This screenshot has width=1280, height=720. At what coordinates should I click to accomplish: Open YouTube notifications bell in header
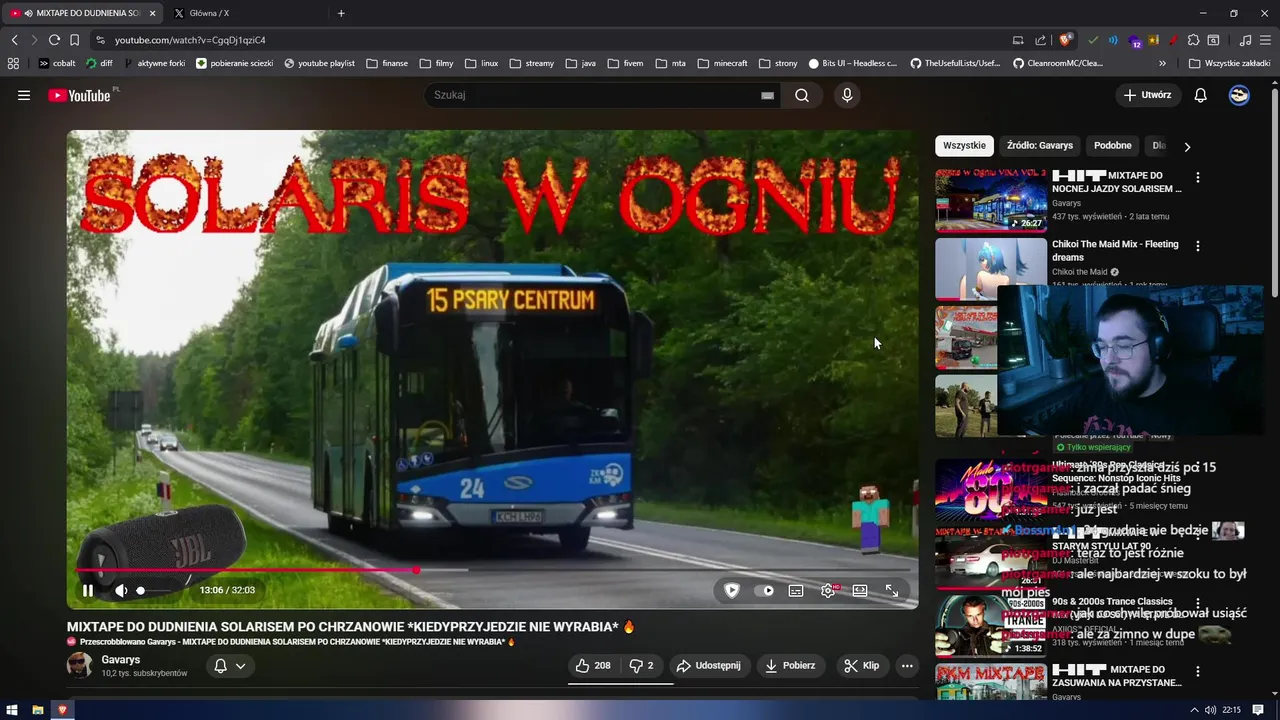pyautogui.click(x=1200, y=95)
